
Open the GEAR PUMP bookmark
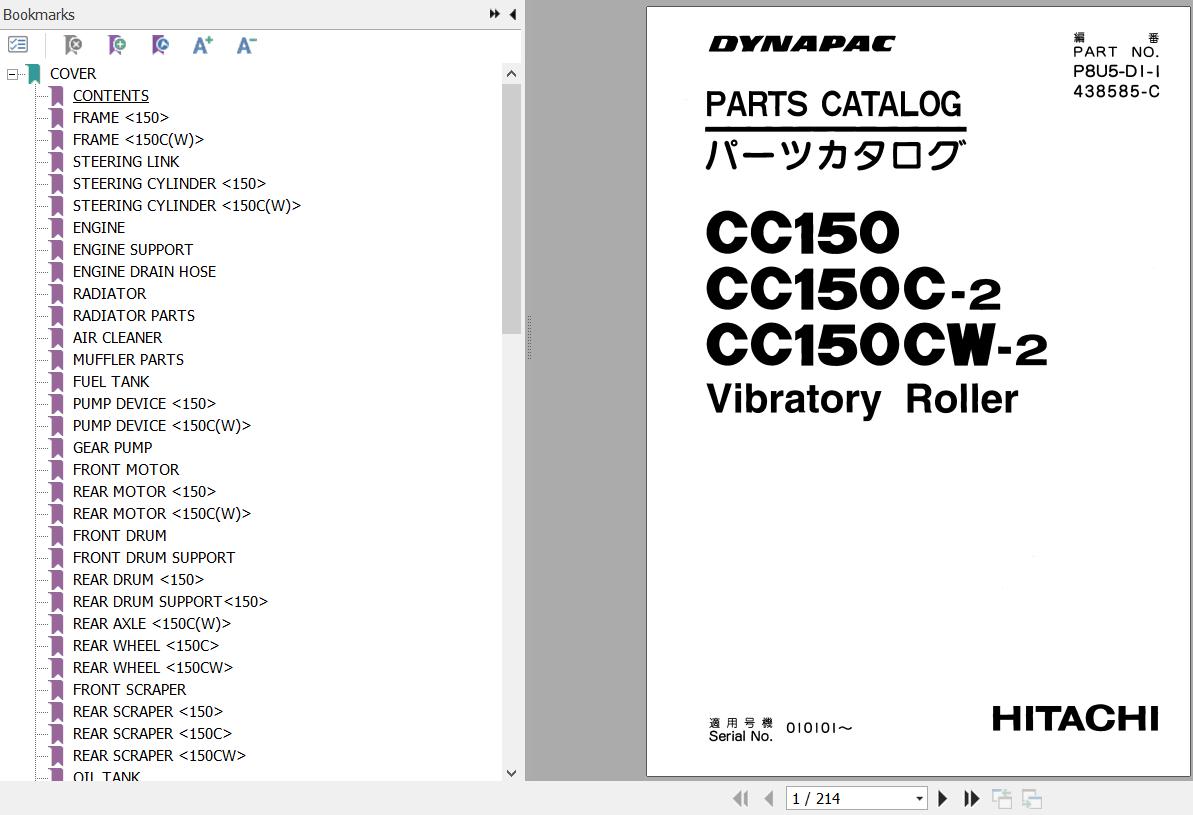pyautogui.click(x=112, y=448)
